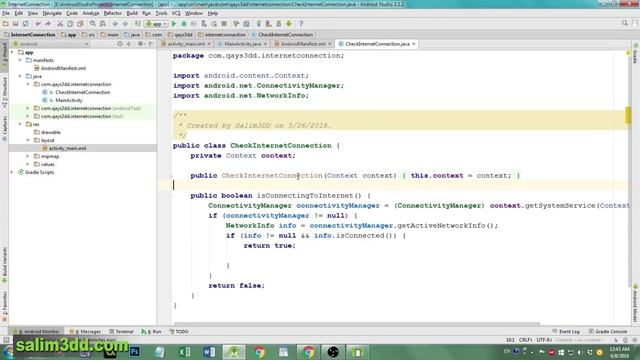640x360 pixels.
Task: Collapse the res folder node
Action: 20,124
